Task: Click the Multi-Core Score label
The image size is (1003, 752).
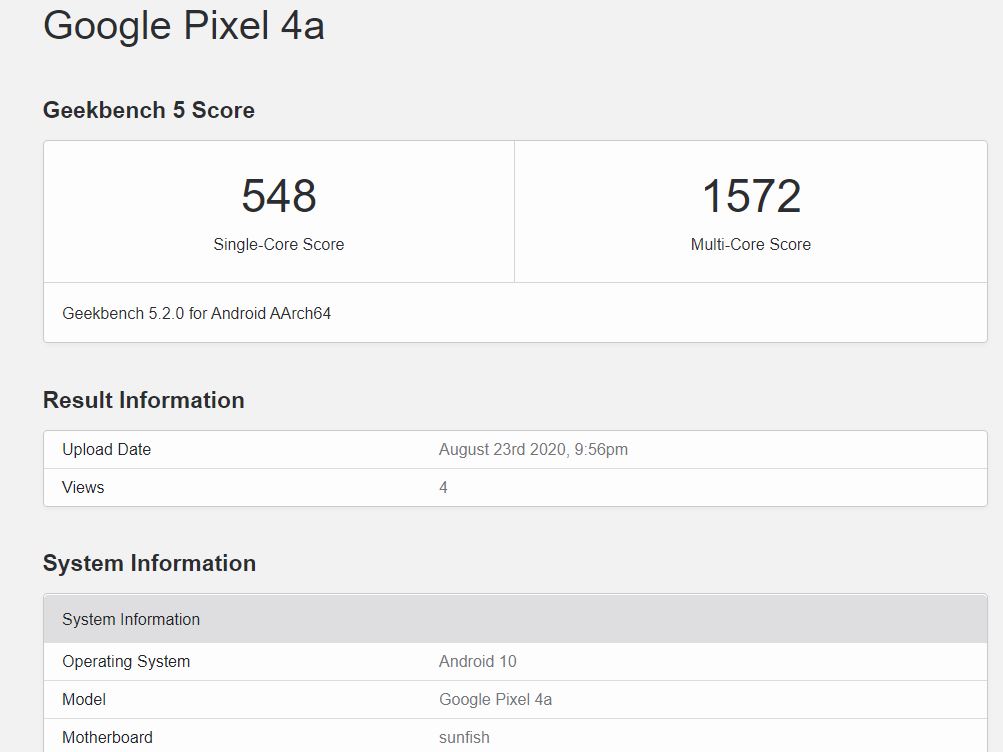Action: tap(750, 244)
